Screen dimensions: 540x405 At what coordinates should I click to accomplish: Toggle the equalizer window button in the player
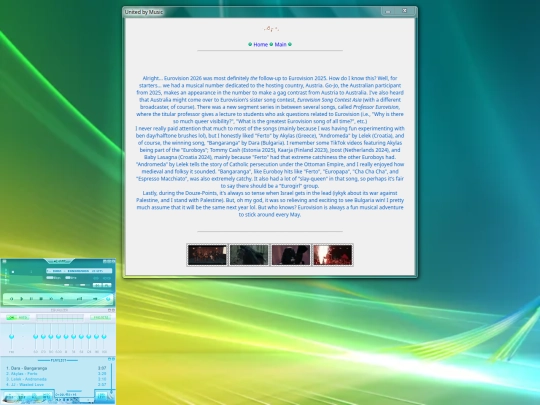click(x=97, y=285)
